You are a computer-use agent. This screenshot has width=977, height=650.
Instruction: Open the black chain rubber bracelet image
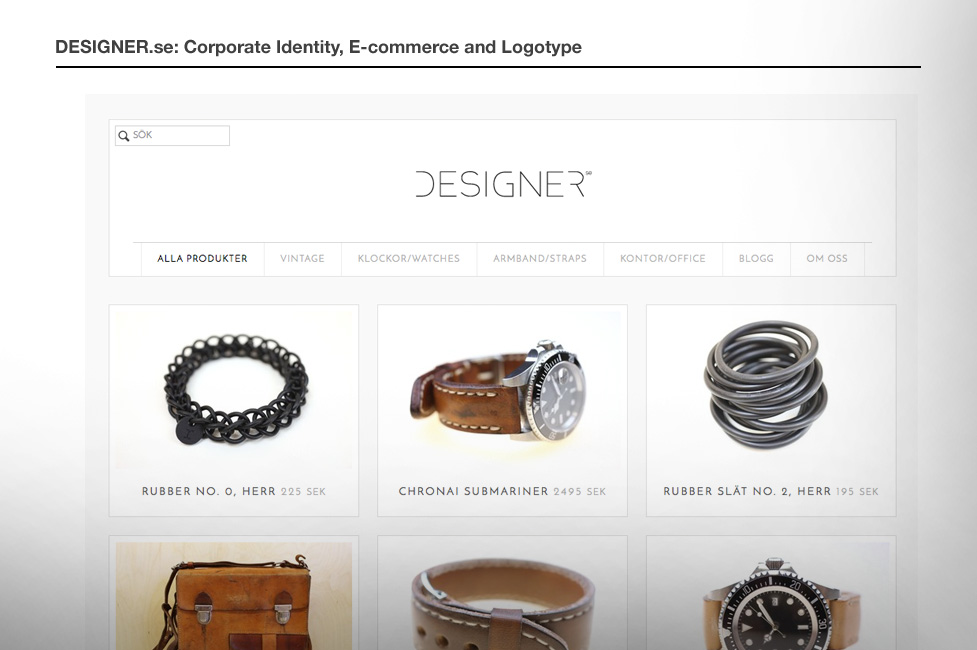click(234, 390)
